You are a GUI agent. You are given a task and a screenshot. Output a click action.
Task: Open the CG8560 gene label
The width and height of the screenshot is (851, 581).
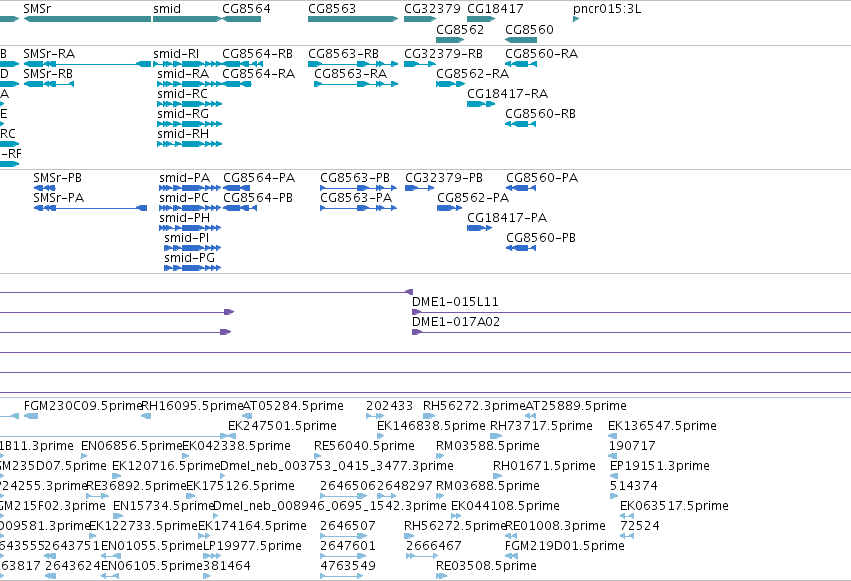point(529,29)
